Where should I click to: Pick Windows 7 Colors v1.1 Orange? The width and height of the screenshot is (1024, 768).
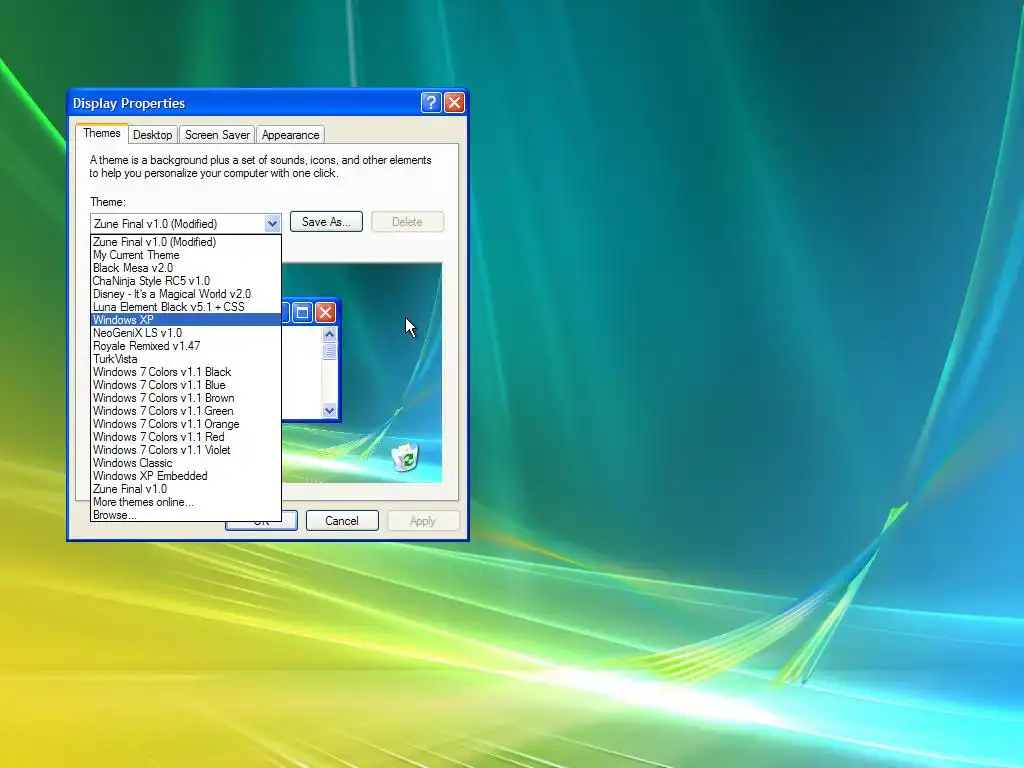tap(185, 424)
